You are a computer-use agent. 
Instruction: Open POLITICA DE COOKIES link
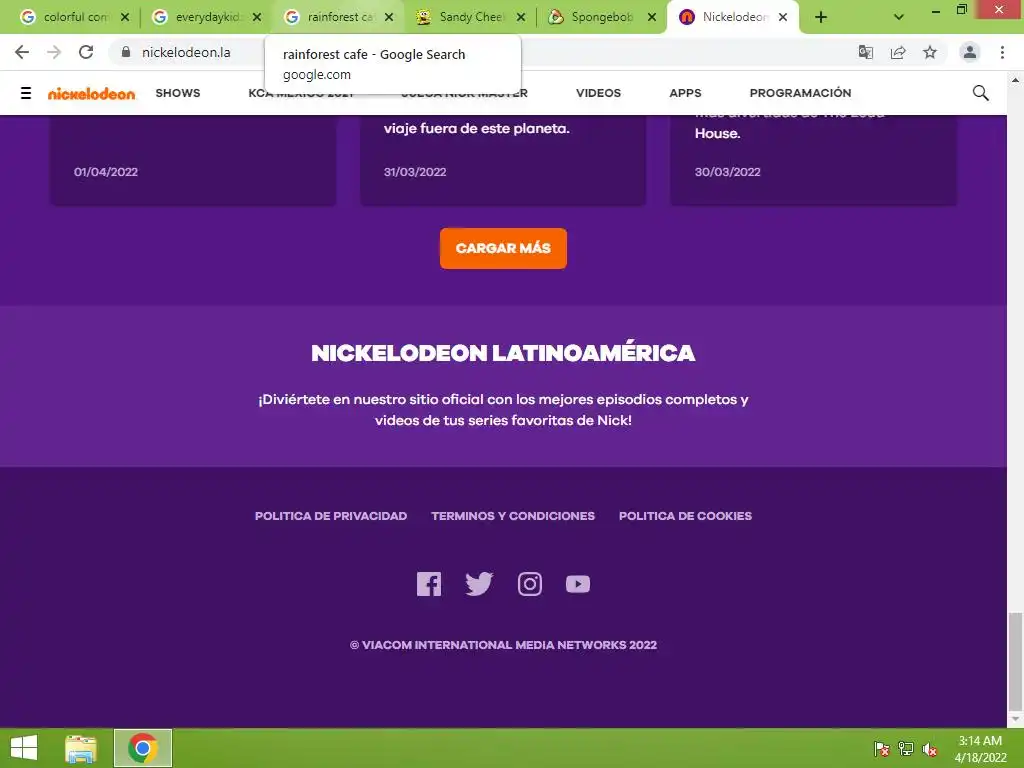coord(685,516)
